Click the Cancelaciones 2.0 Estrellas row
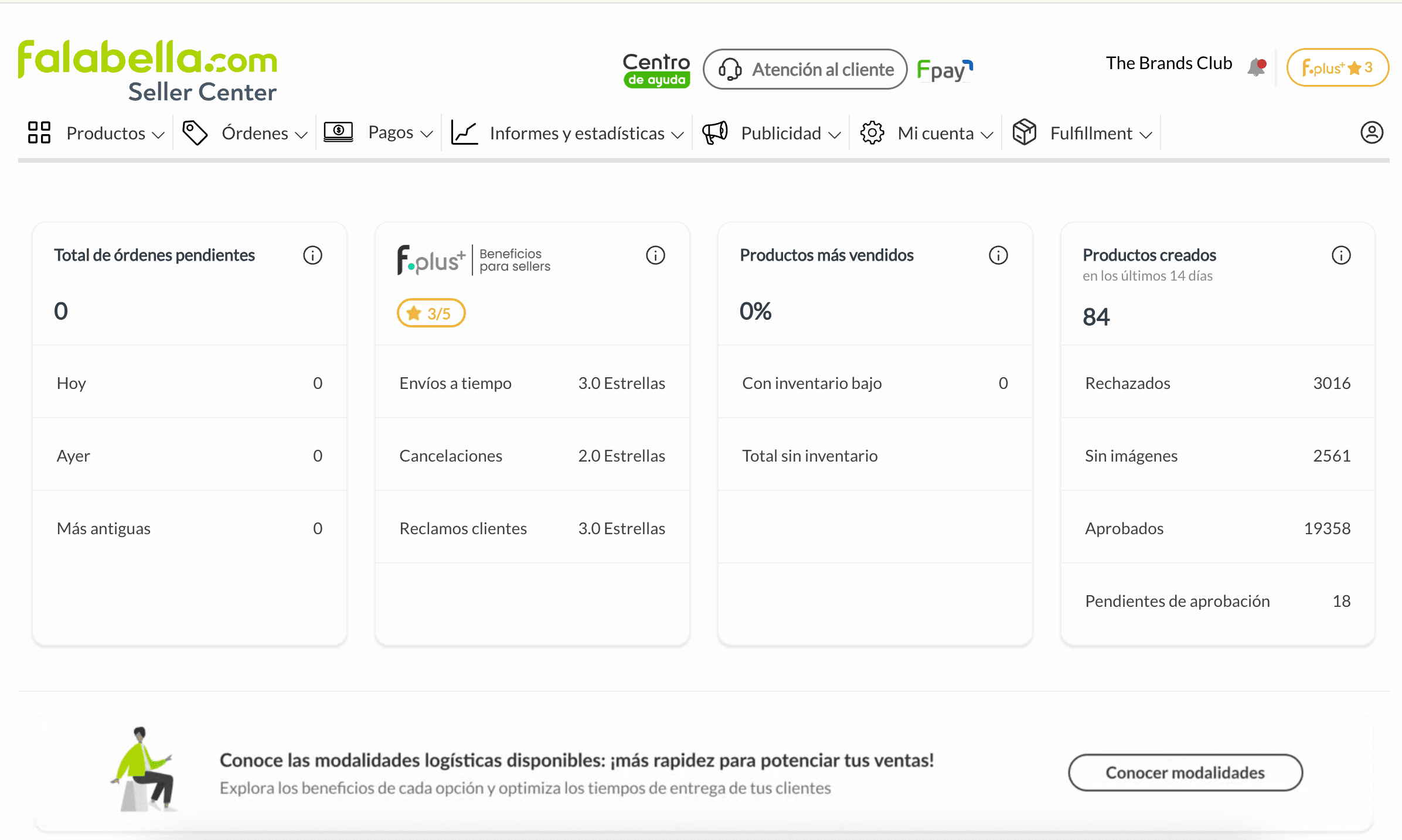Image resolution: width=1402 pixels, height=840 pixels. click(532, 456)
